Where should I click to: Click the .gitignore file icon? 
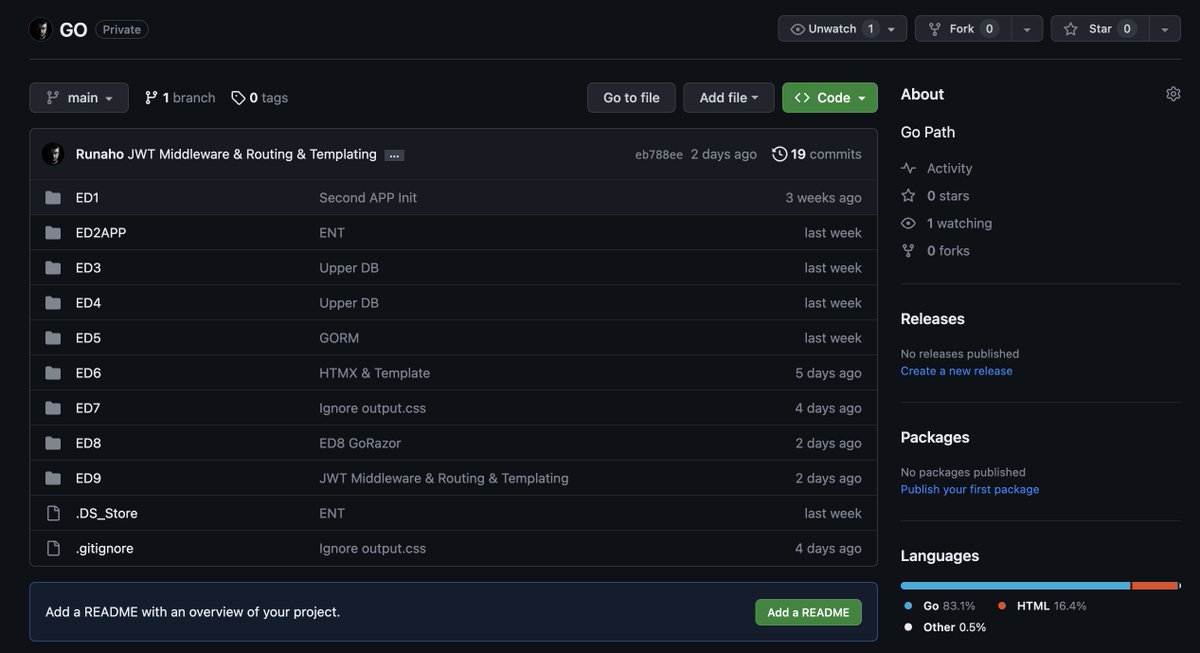pos(53,548)
